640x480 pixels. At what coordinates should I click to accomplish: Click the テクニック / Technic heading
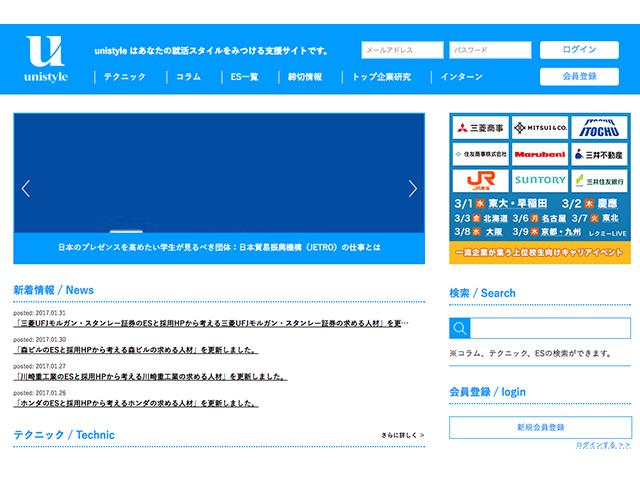click(64, 435)
